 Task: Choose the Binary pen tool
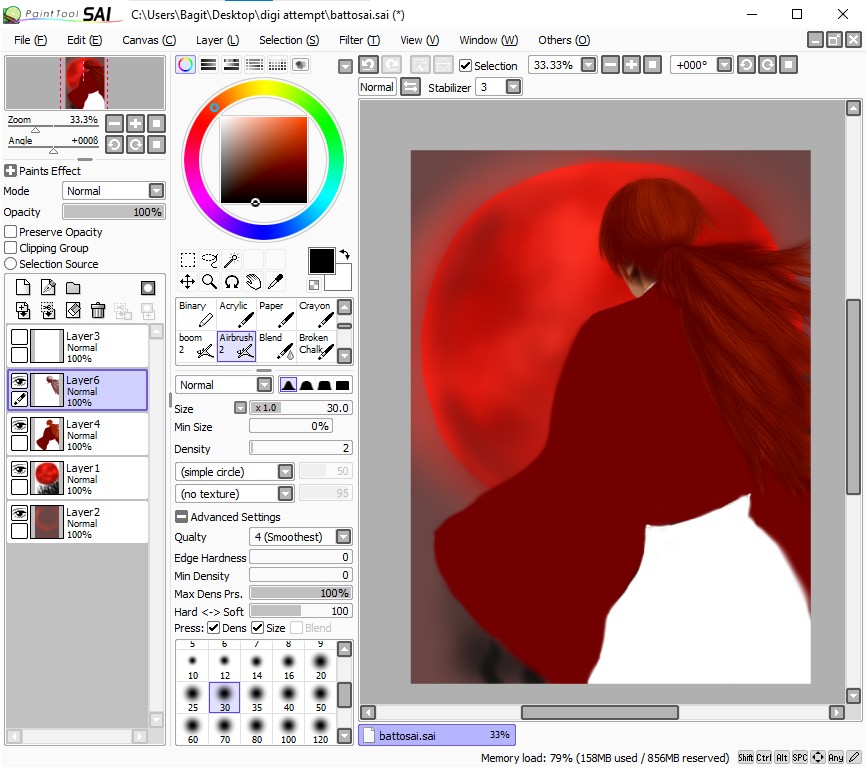(196, 314)
